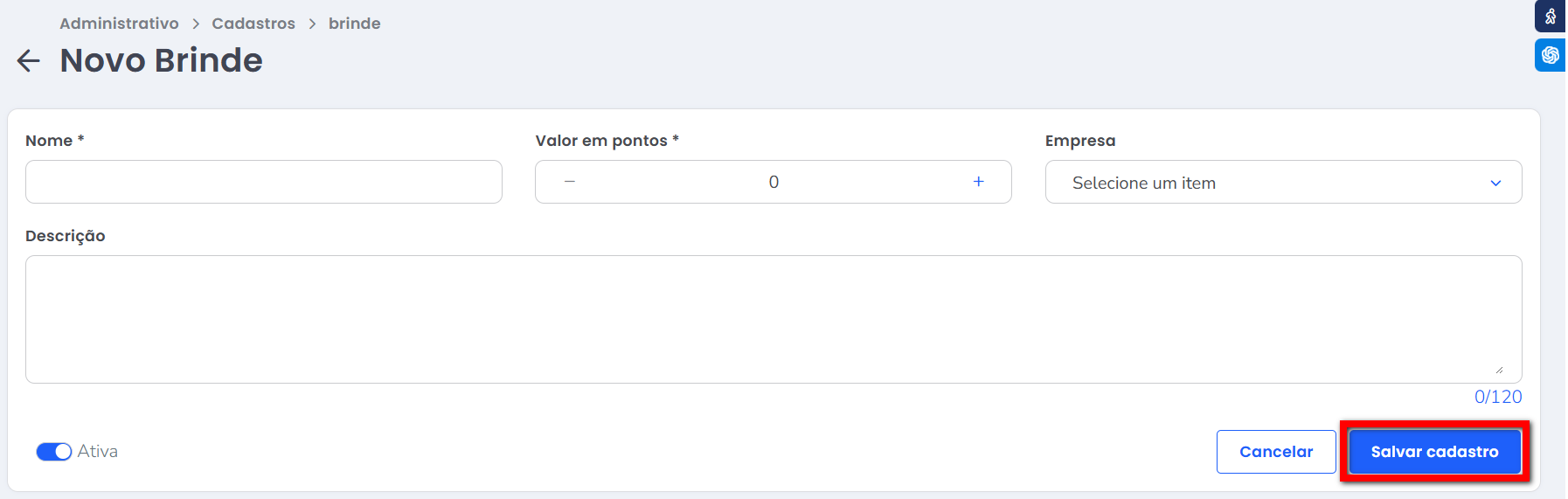This screenshot has height=499, width=1568.
Task: Toggle the Ativa switch off
Action: tap(54, 452)
